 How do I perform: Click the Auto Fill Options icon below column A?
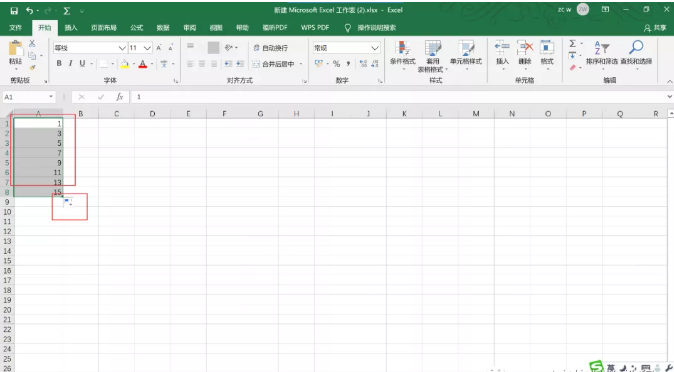(68, 202)
